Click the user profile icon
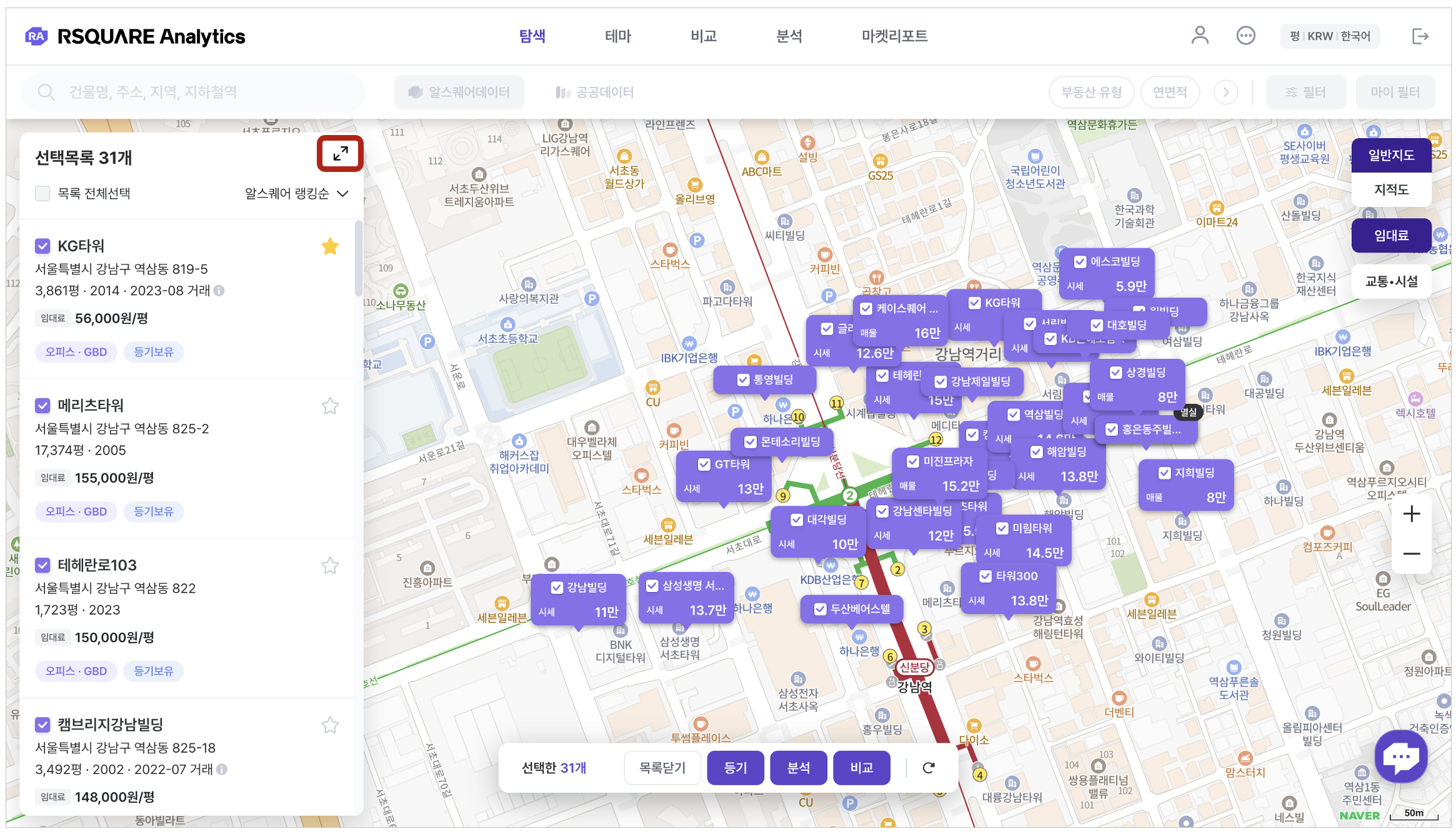The height and width of the screenshot is (834, 1456). pos(1199,36)
